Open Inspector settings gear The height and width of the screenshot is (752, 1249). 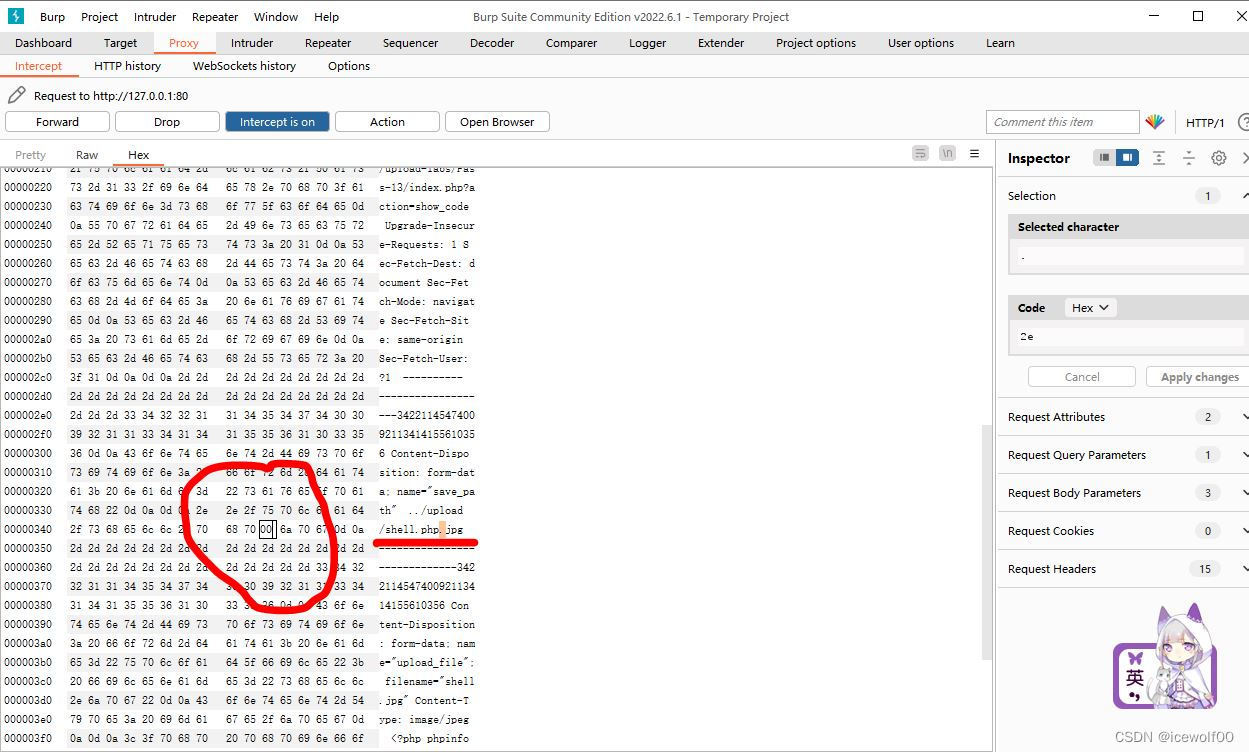pyautogui.click(x=1219, y=158)
